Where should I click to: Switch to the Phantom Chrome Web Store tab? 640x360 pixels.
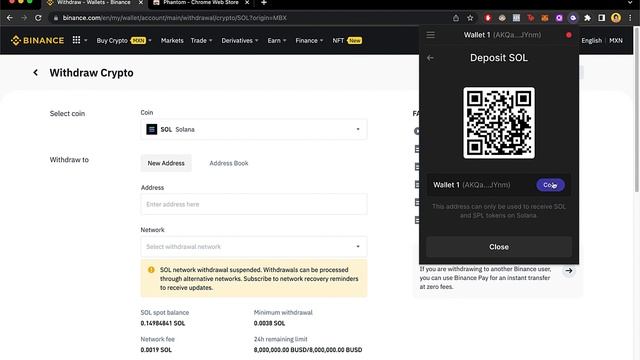pyautogui.click(x=201, y=3)
